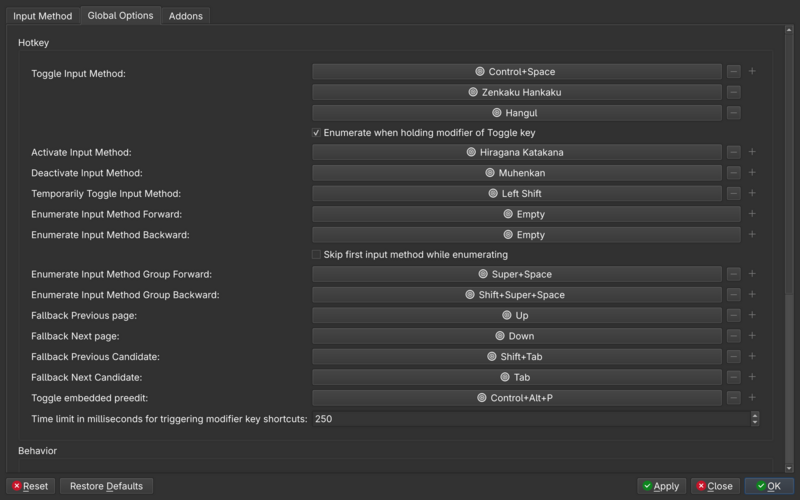Select the Global Options tab
Viewport: 800px width, 500px height.
coord(120,15)
